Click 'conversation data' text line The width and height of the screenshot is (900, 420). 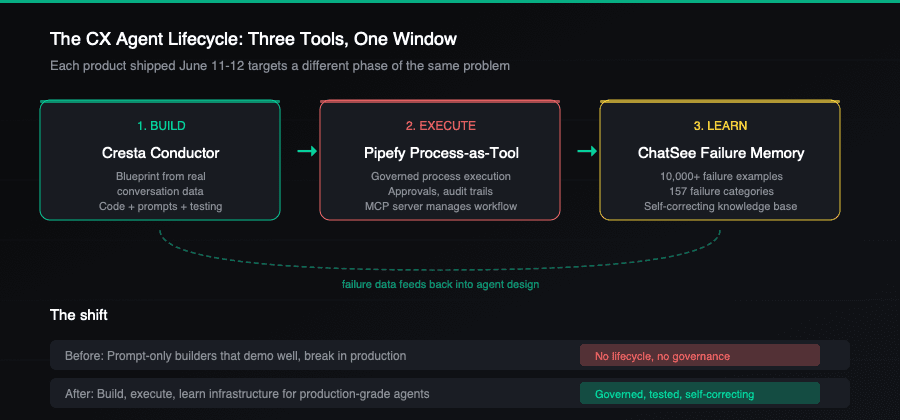[x=160, y=192]
